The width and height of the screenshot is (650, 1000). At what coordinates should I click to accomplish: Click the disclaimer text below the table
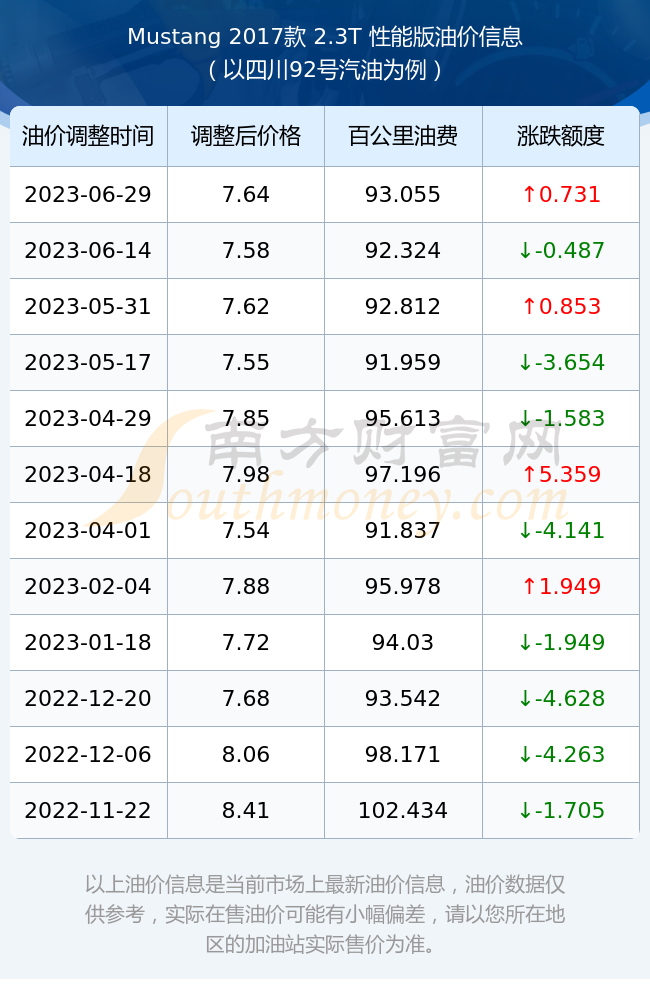click(x=325, y=914)
